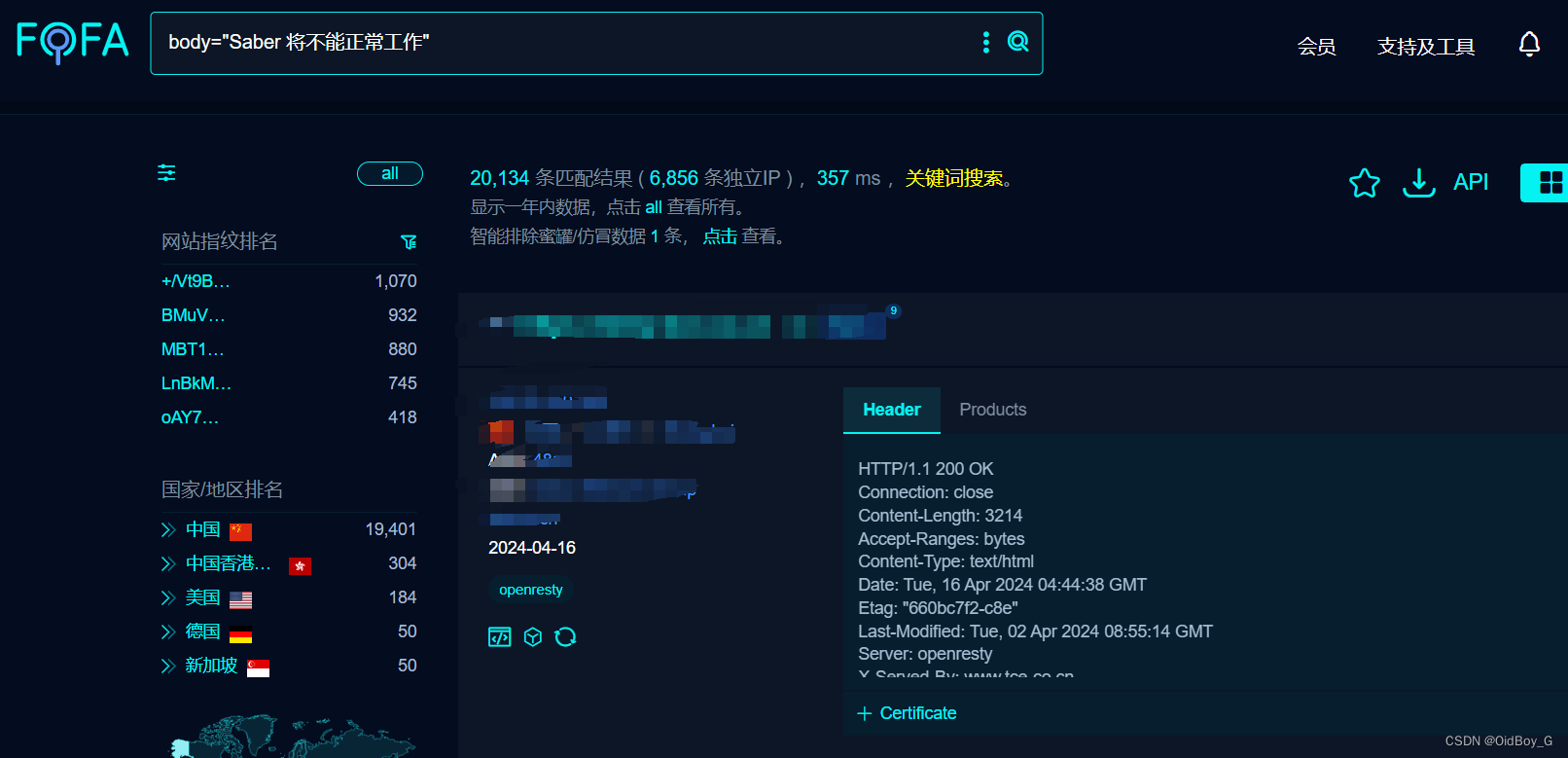The image size is (1568, 758).
Task: Expand the Certificate section
Action: 907,713
